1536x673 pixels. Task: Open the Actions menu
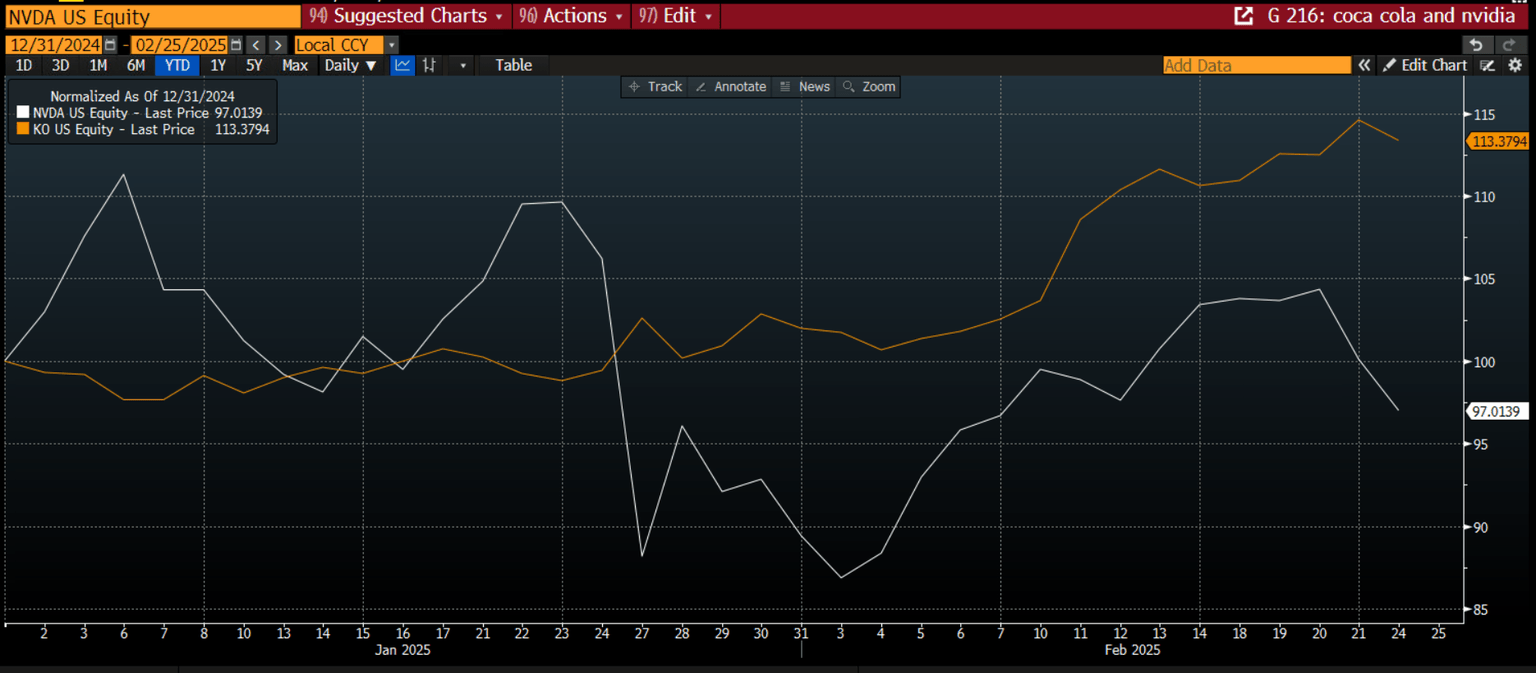tap(572, 16)
